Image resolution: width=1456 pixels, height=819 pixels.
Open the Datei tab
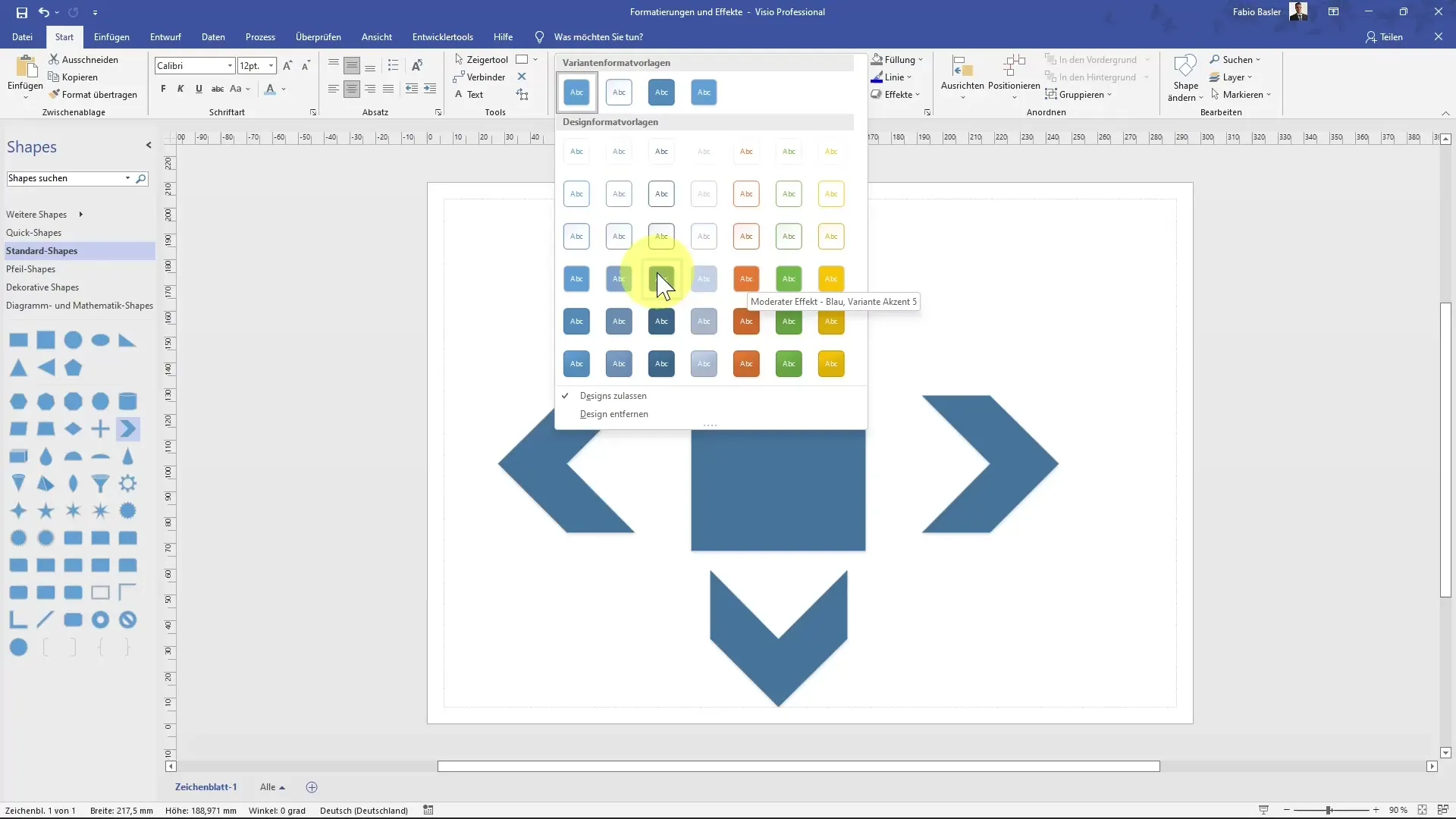[23, 36]
